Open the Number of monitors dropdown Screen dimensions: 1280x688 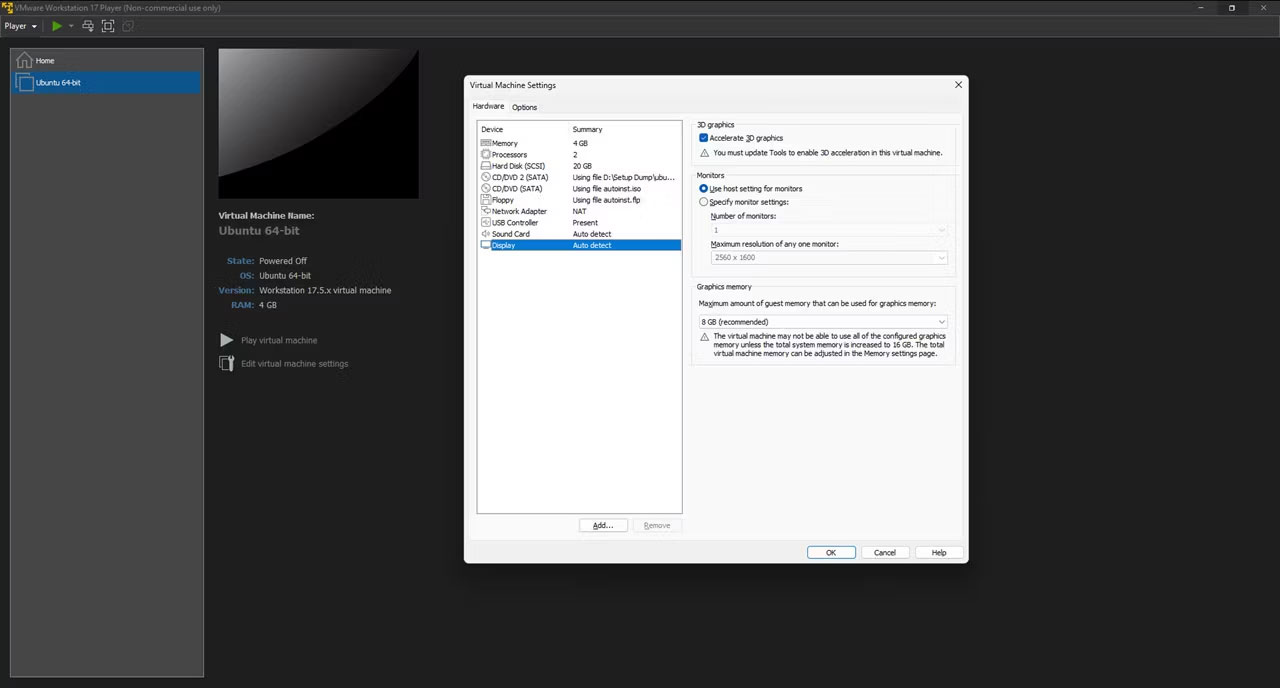click(x=828, y=230)
